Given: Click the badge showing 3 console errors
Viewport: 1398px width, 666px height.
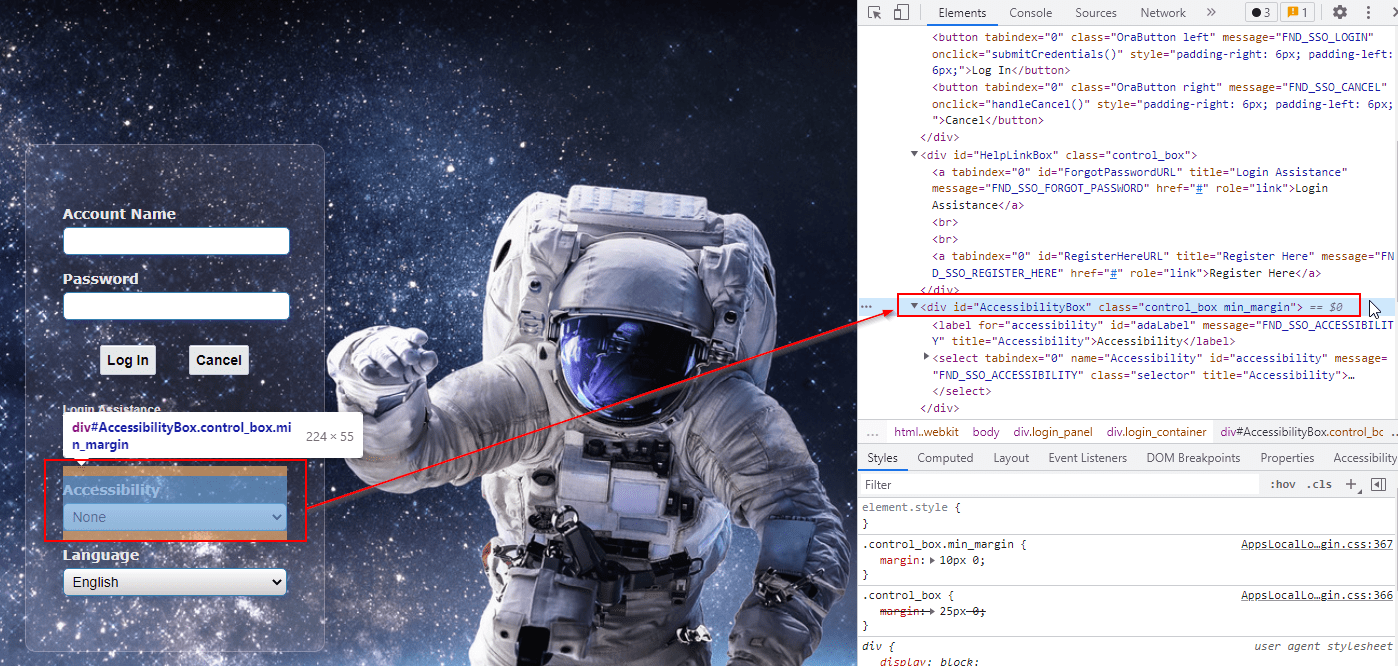Looking at the screenshot, I should 1260,12.
